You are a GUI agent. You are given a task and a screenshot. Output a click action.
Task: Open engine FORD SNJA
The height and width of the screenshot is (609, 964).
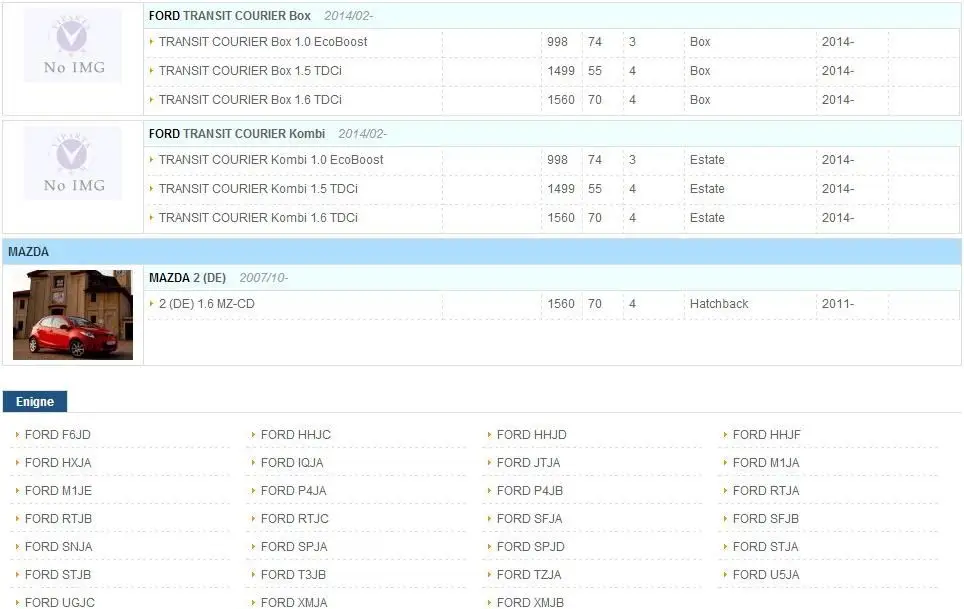58,547
